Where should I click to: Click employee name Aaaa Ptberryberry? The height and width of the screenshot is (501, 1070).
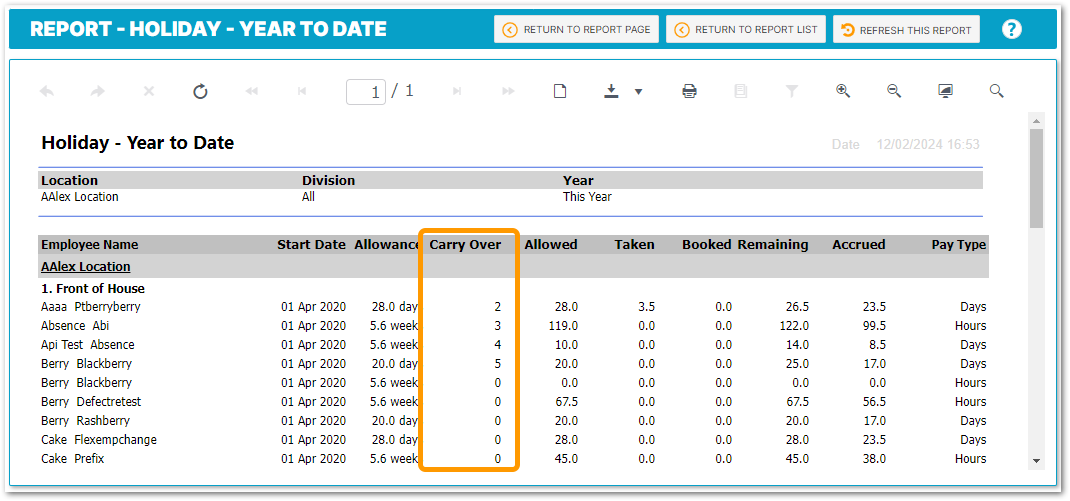(x=91, y=306)
